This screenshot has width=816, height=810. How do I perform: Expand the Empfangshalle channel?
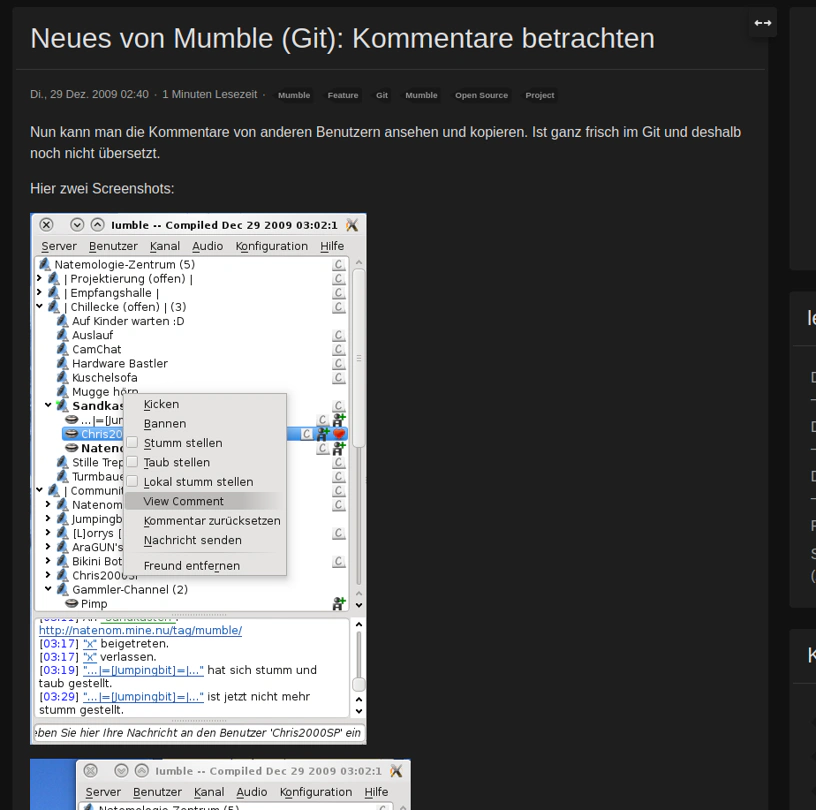click(40, 293)
